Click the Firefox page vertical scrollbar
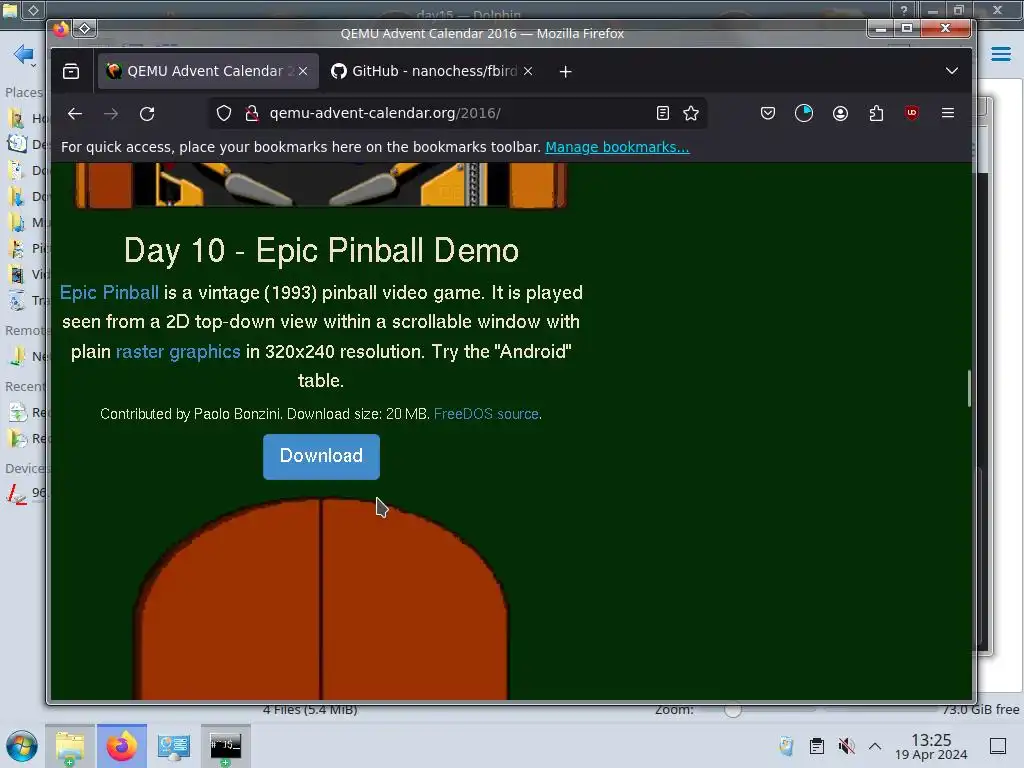This screenshot has width=1024, height=768. tap(969, 389)
